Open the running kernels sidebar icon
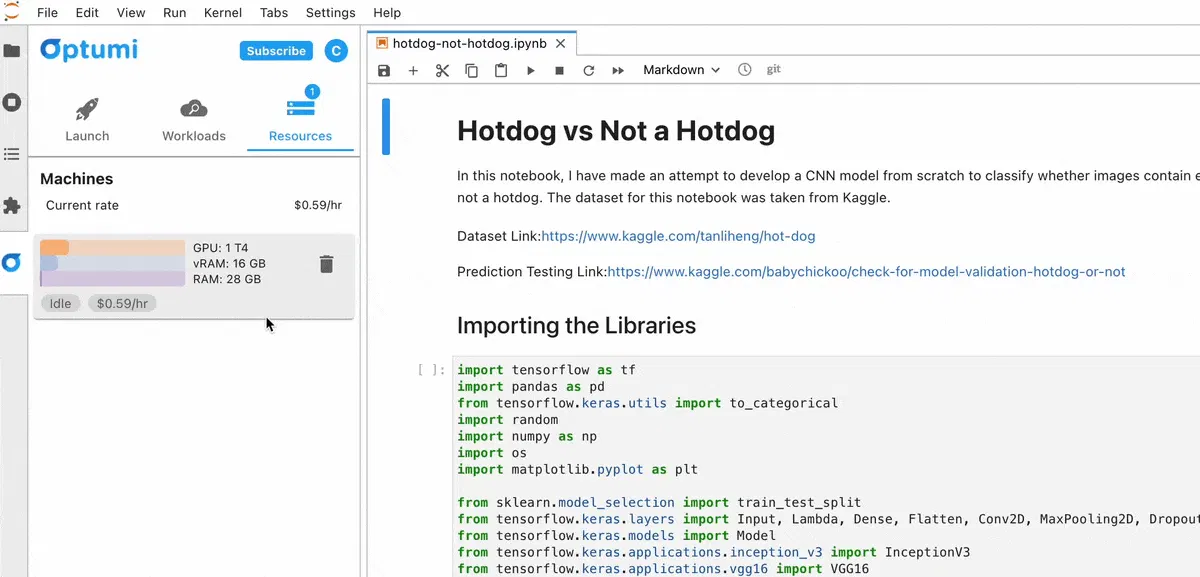 click(x=12, y=102)
